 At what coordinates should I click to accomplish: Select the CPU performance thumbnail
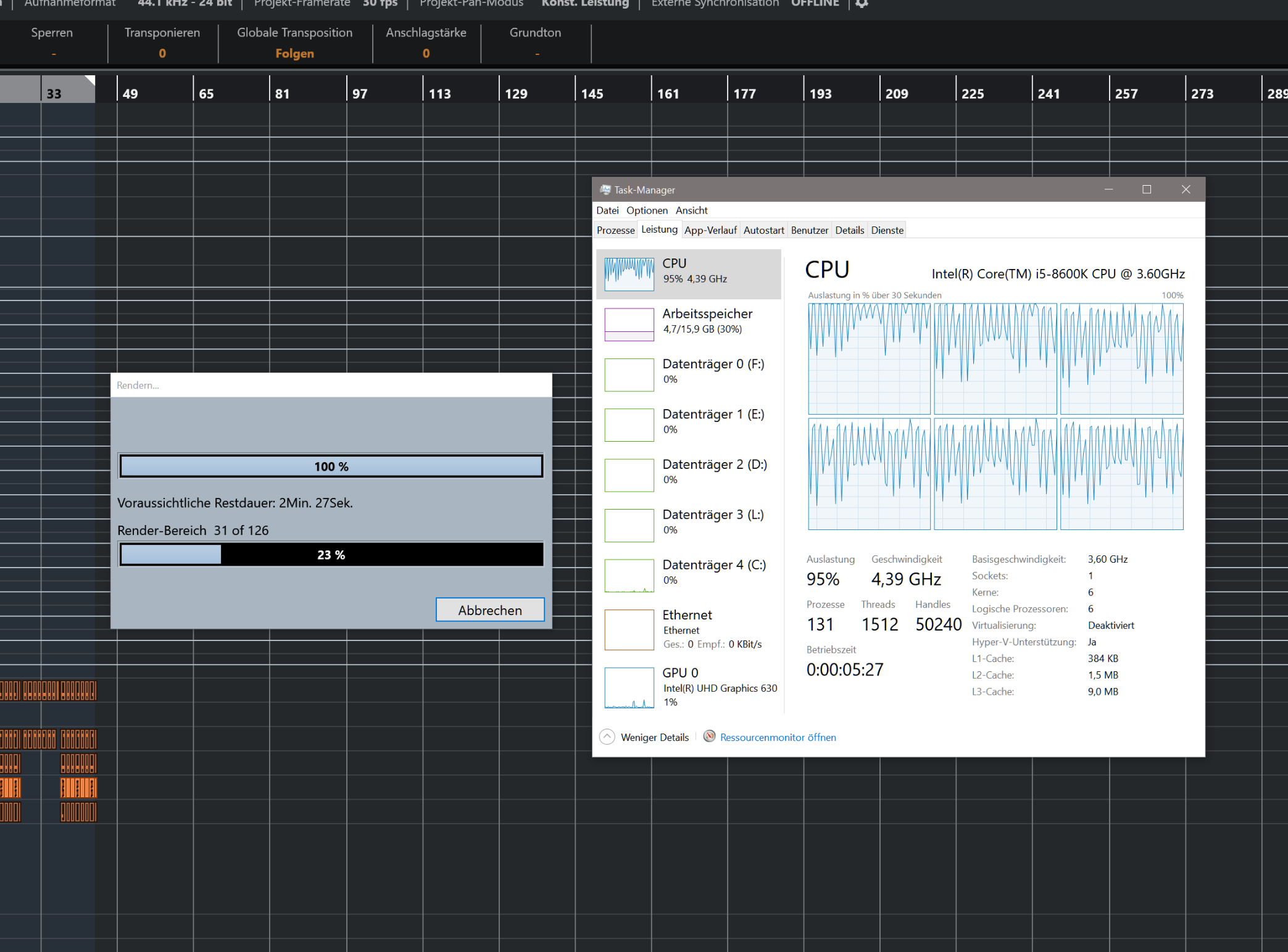click(629, 274)
